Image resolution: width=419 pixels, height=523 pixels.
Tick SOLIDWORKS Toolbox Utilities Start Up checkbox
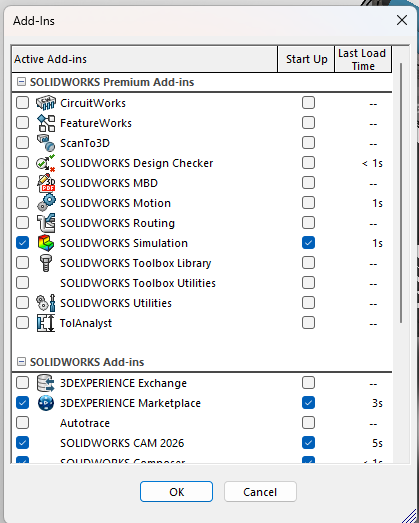[308, 283]
